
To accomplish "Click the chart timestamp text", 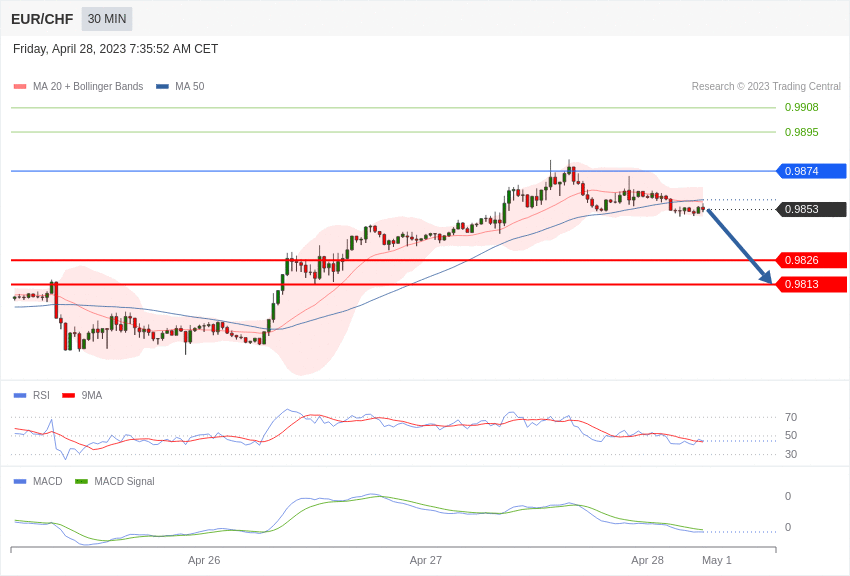I will pyautogui.click(x=115, y=49).
